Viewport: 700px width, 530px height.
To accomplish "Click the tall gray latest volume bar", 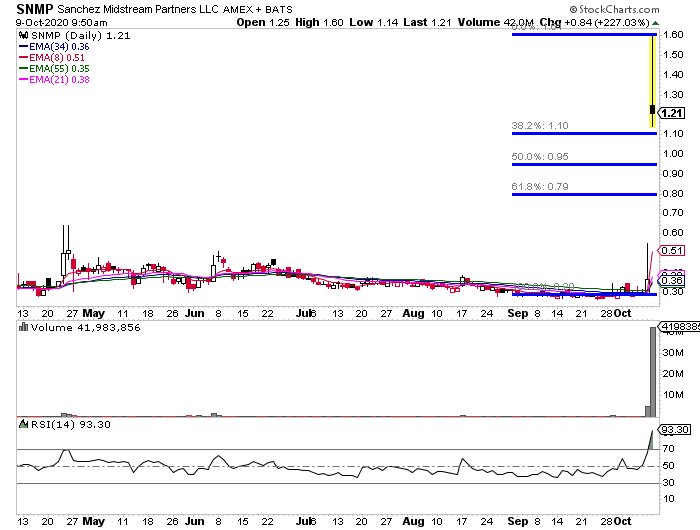I will [653, 372].
